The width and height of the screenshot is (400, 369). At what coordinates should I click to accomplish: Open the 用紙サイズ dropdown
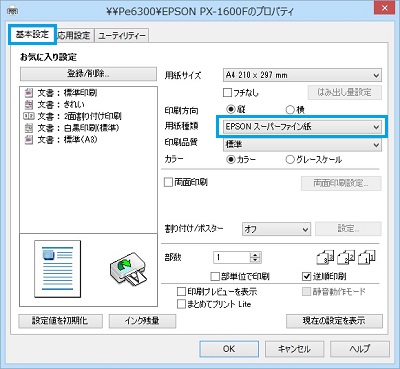coord(302,75)
